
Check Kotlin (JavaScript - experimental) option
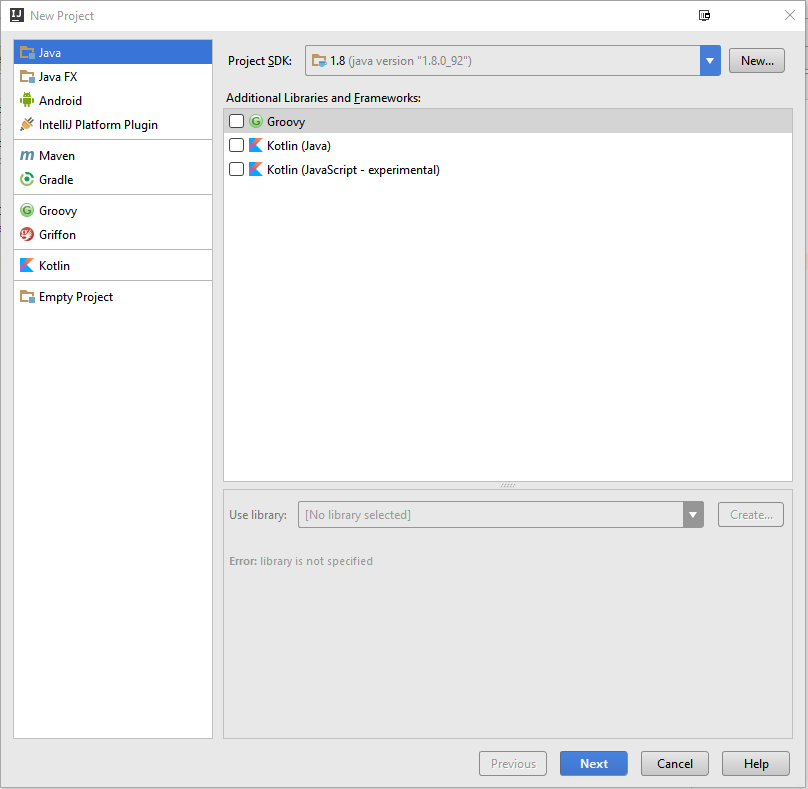(x=236, y=170)
